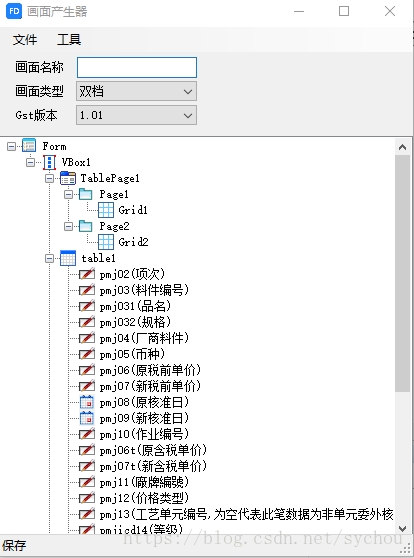
Task: Open the 文件 menu
Action: (x=25, y=40)
